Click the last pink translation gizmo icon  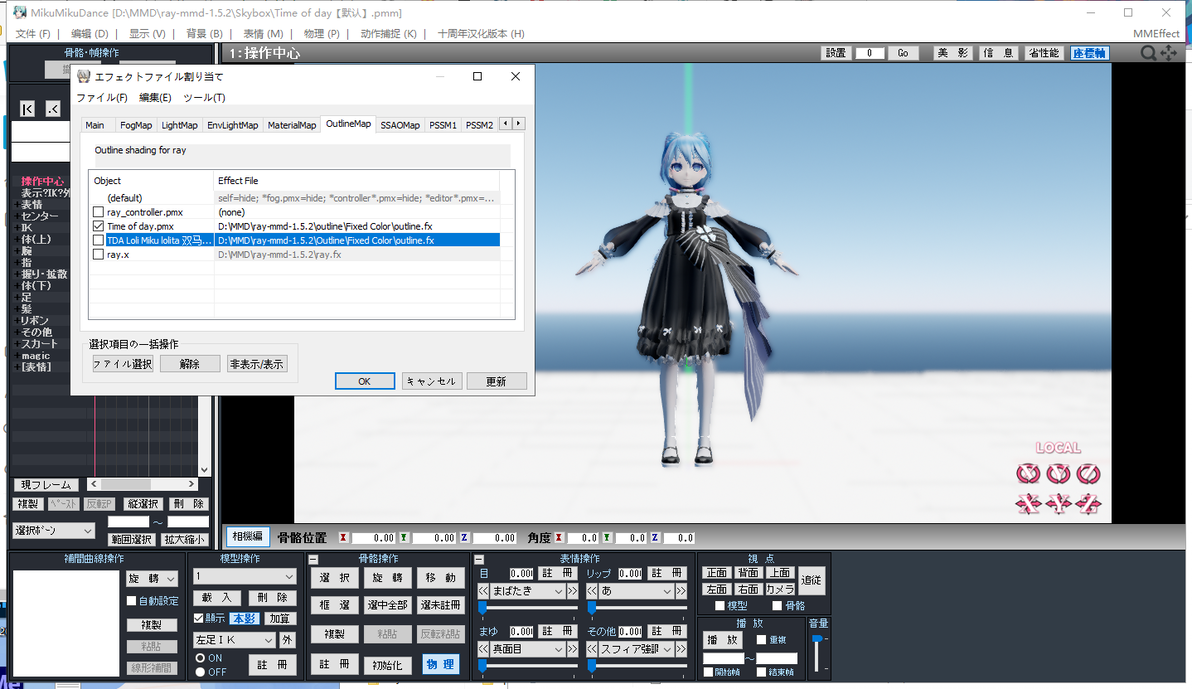pyautogui.click(x=1088, y=503)
